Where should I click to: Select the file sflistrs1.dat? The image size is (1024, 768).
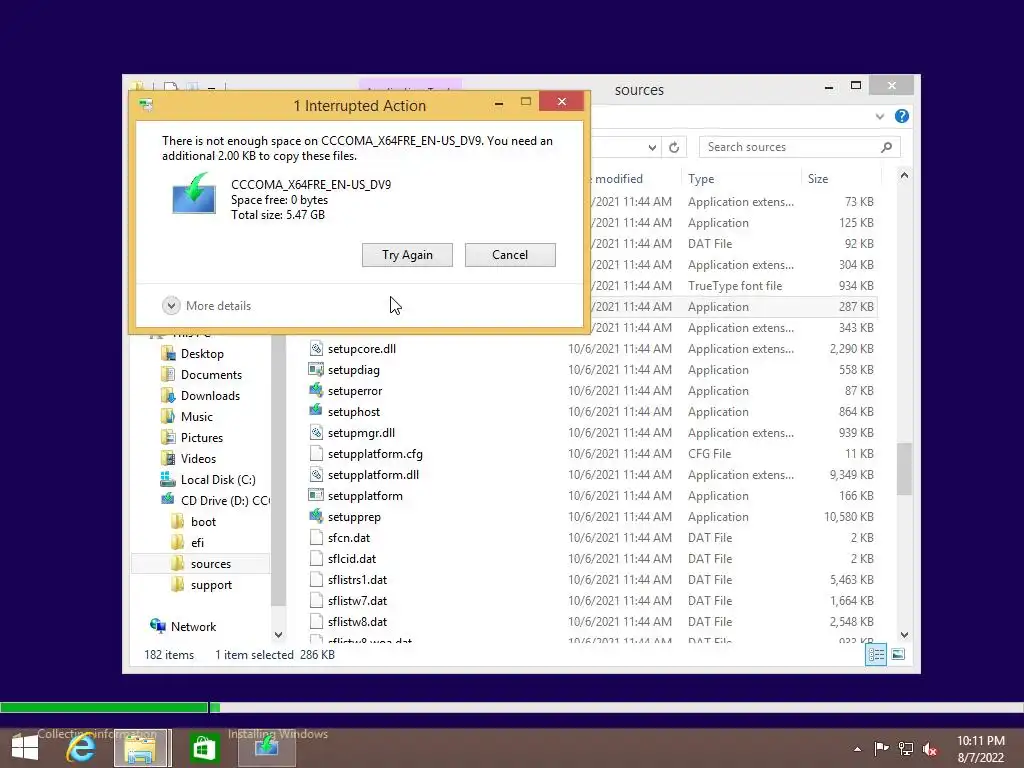357,580
